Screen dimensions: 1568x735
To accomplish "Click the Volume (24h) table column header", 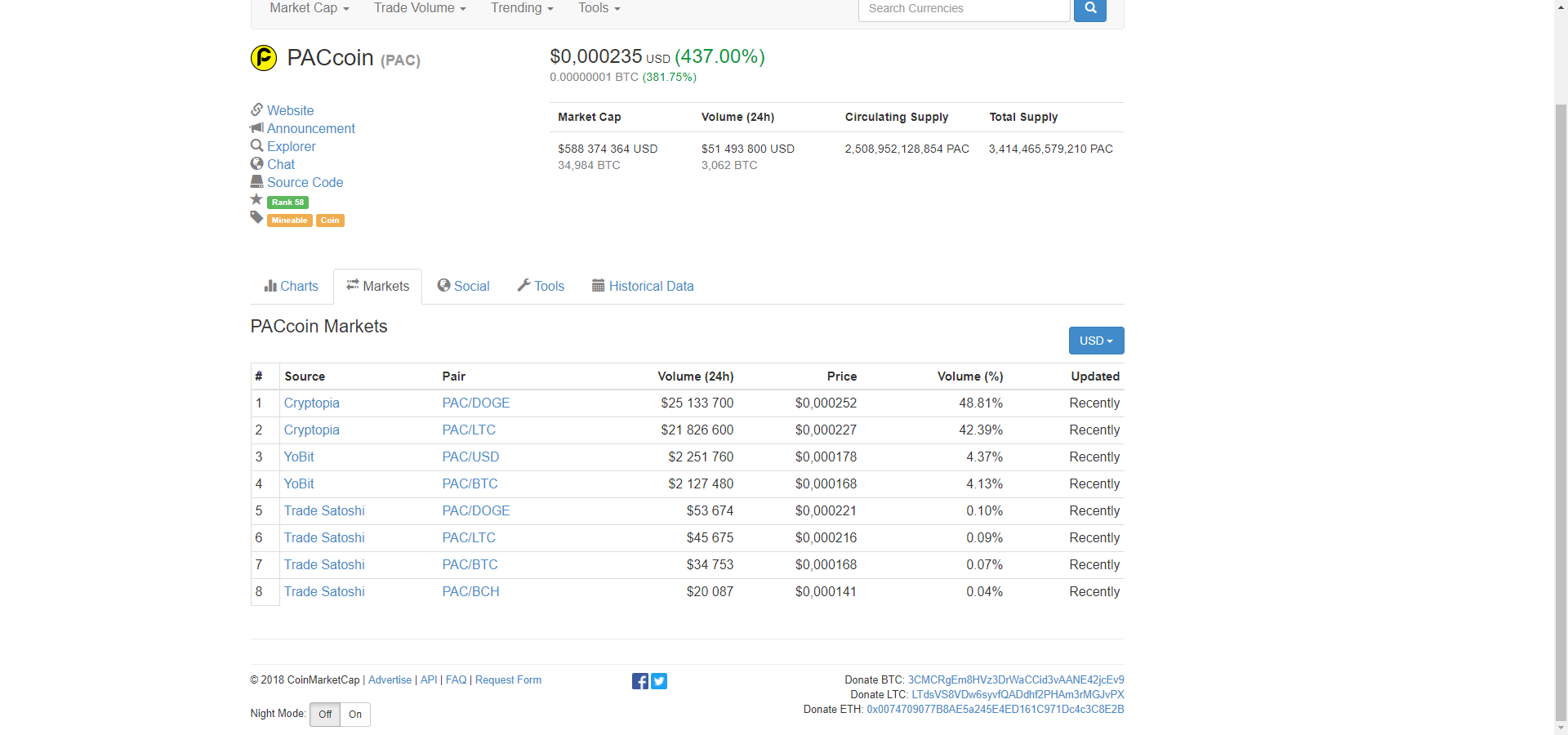I will [x=695, y=376].
